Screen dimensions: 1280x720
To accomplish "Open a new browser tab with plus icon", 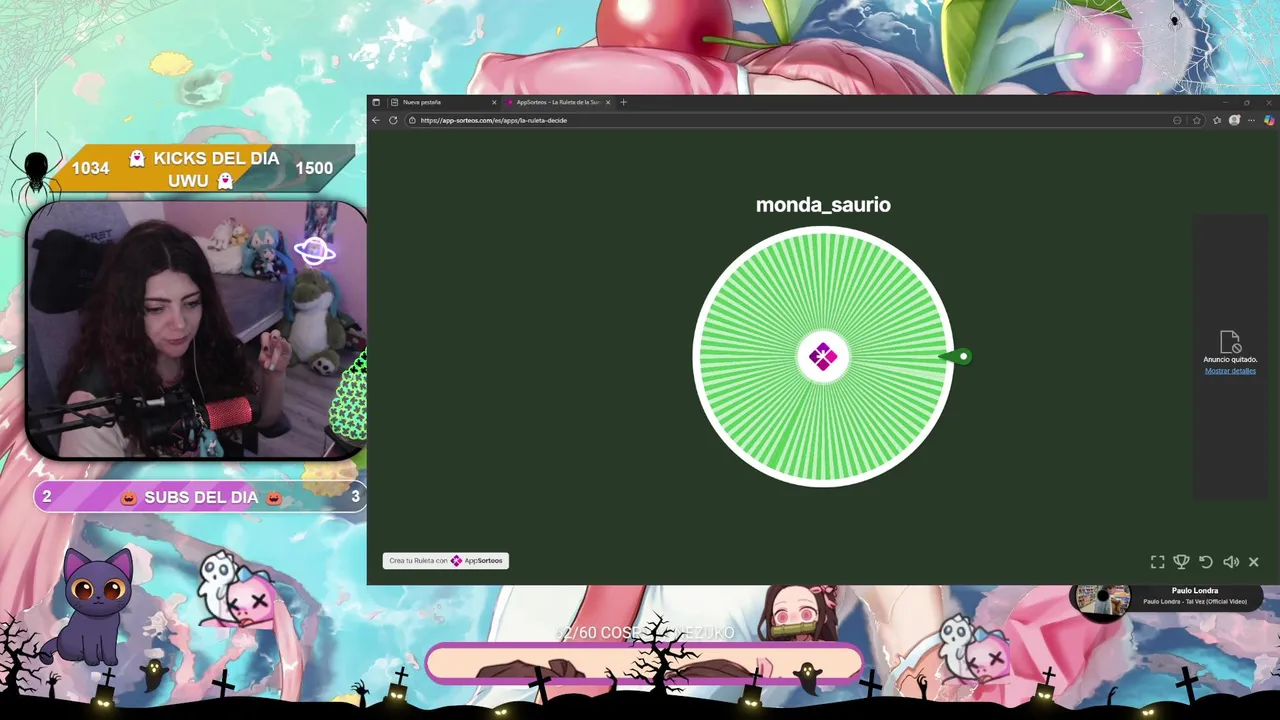I will (x=623, y=102).
